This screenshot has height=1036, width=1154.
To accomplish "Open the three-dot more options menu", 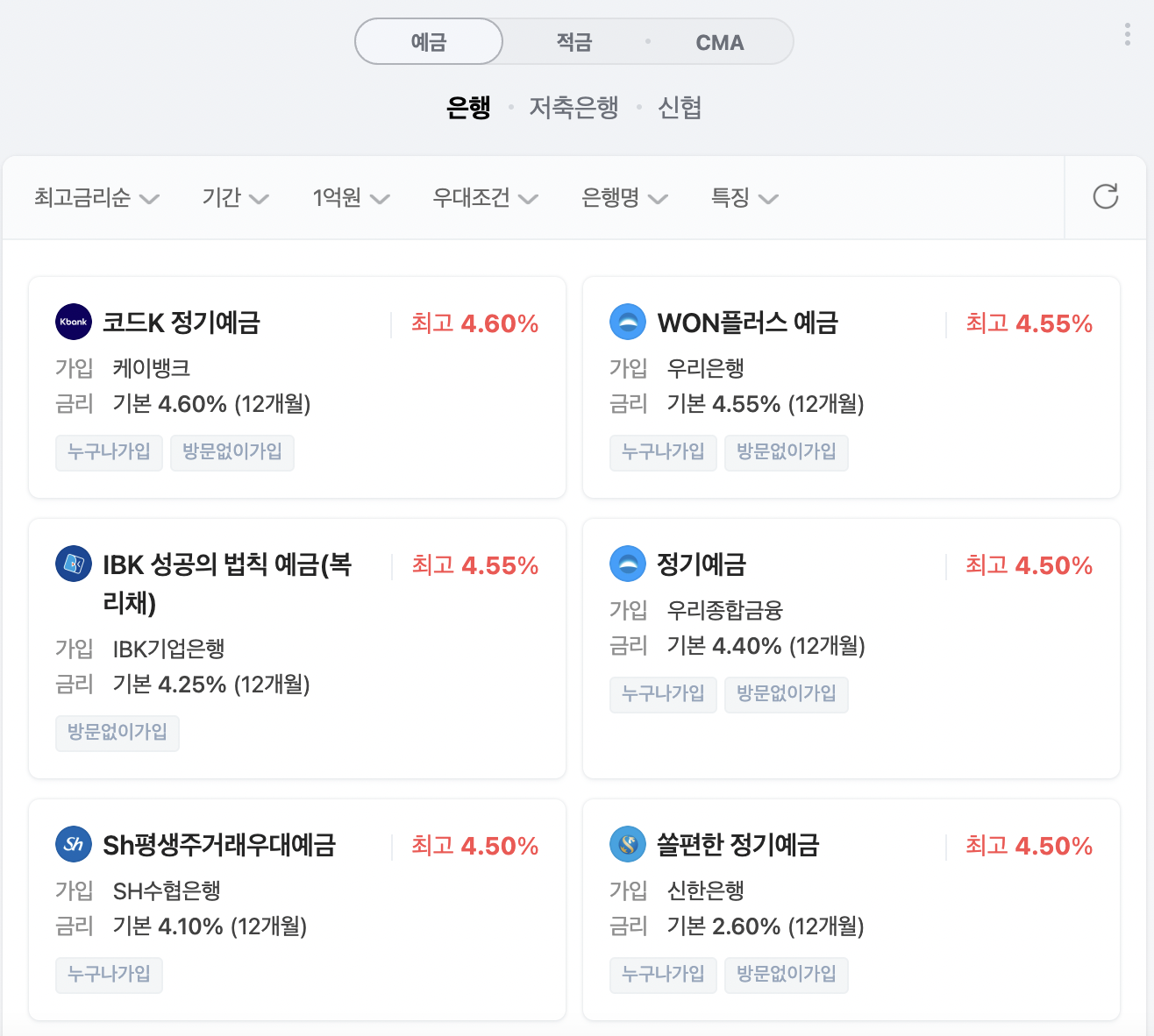I will tap(1127, 34).
